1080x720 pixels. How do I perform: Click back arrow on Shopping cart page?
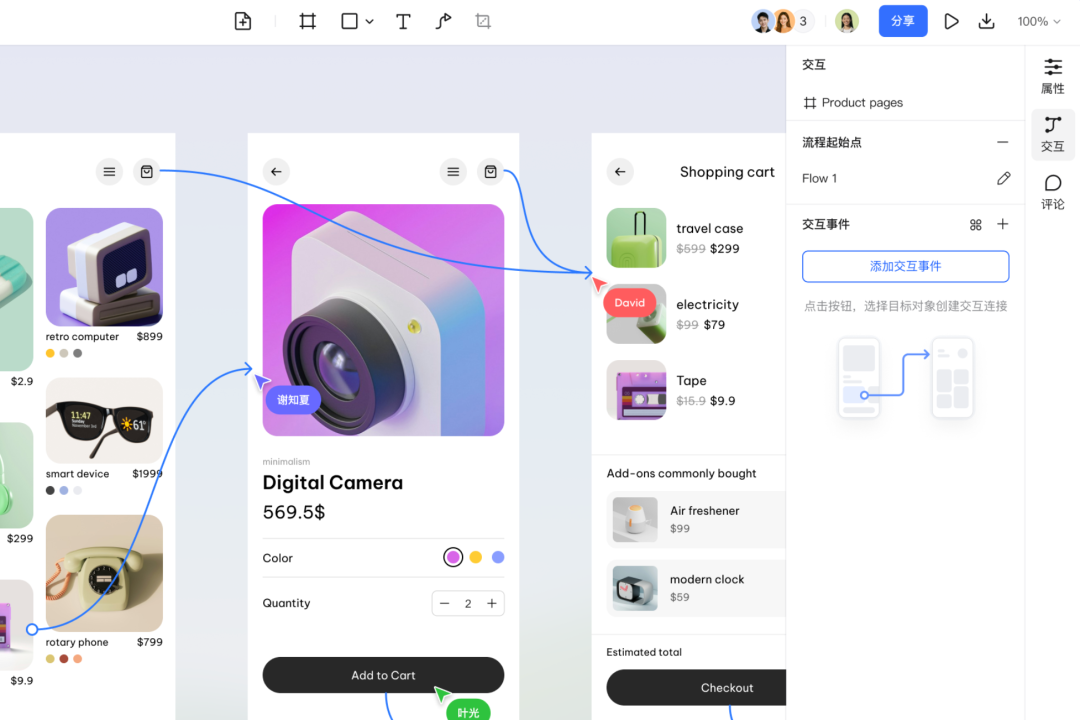pyautogui.click(x=620, y=172)
